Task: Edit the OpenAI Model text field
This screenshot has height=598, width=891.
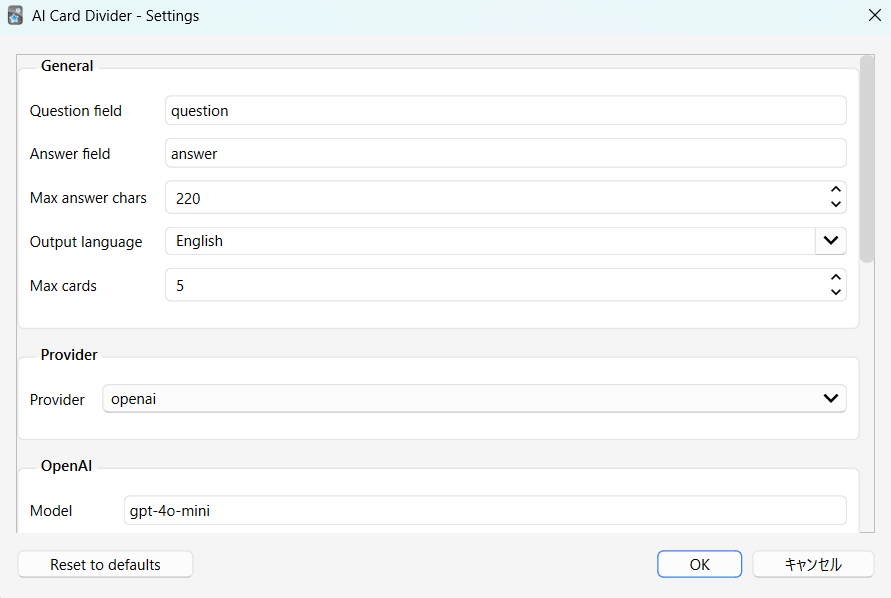Action: tap(484, 510)
